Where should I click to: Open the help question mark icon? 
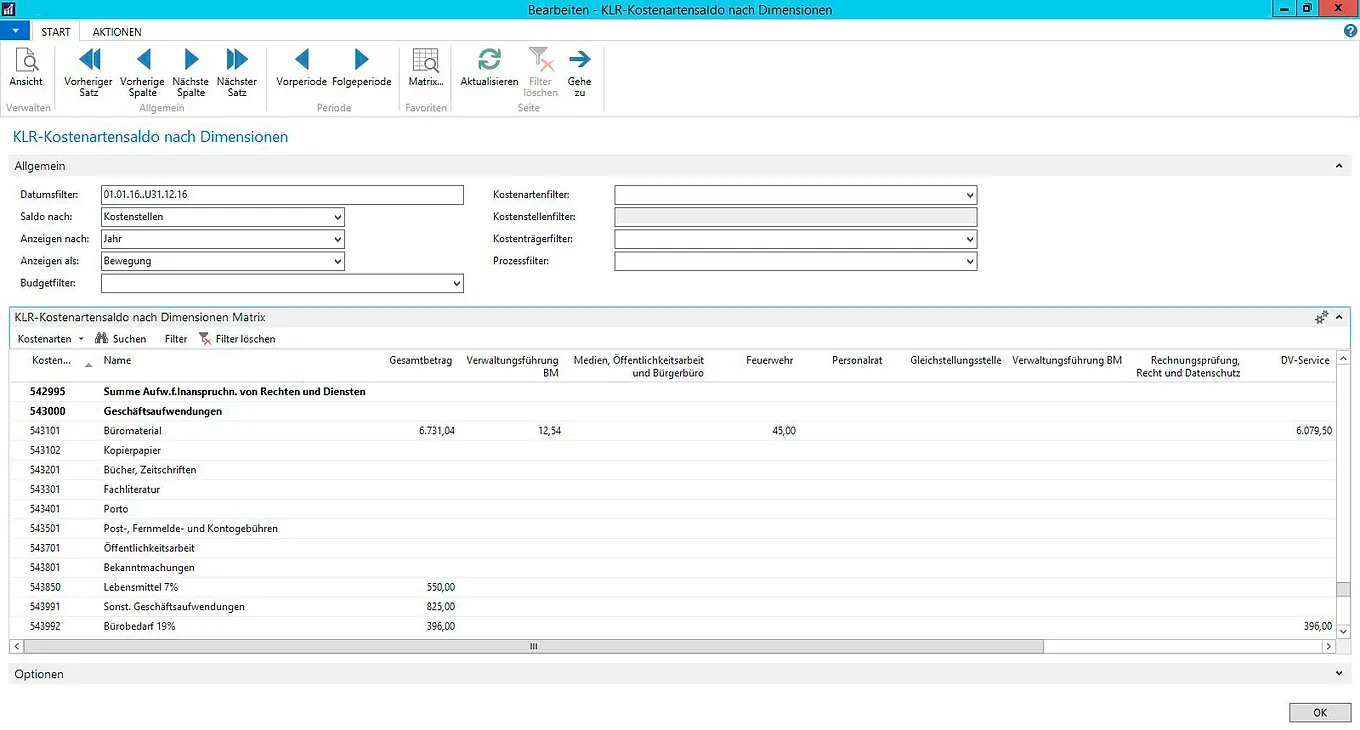click(1350, 32)
